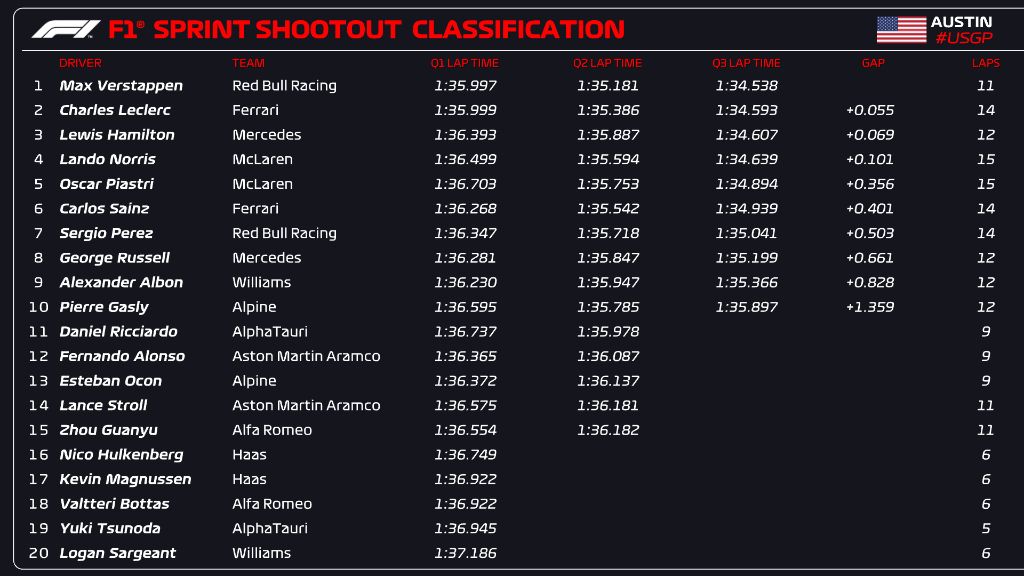1024x576 pixels.
Task: Click the Q3 LAP TIME column header
Action: point(746,63)
